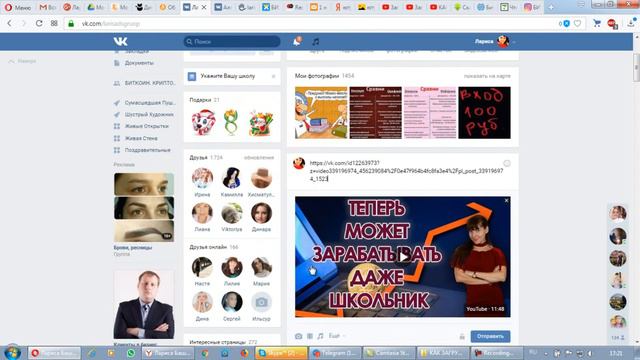Screen dimensions: 640x360
Task: Expand the Ещё attachments dropdown
Action: point(337,336)
